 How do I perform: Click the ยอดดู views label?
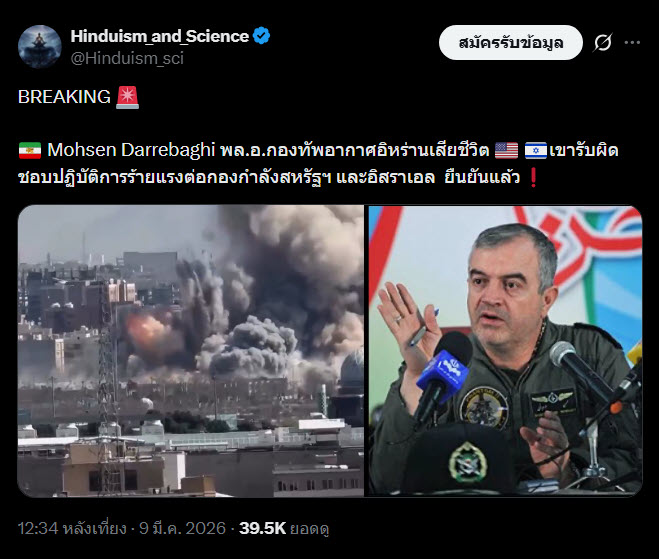click(x=309, y=529)
